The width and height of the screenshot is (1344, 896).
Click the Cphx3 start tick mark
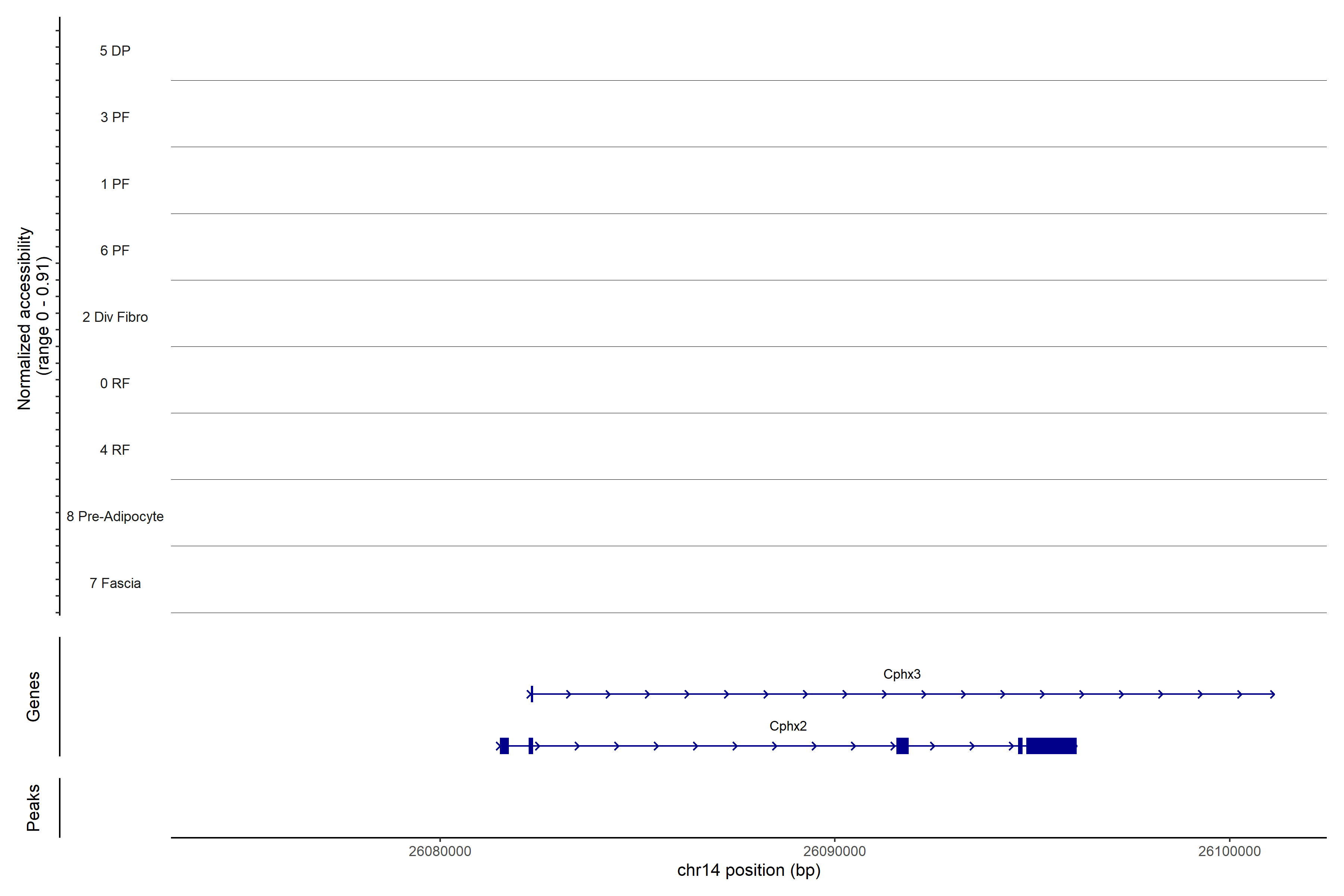(x=531, y=694)
